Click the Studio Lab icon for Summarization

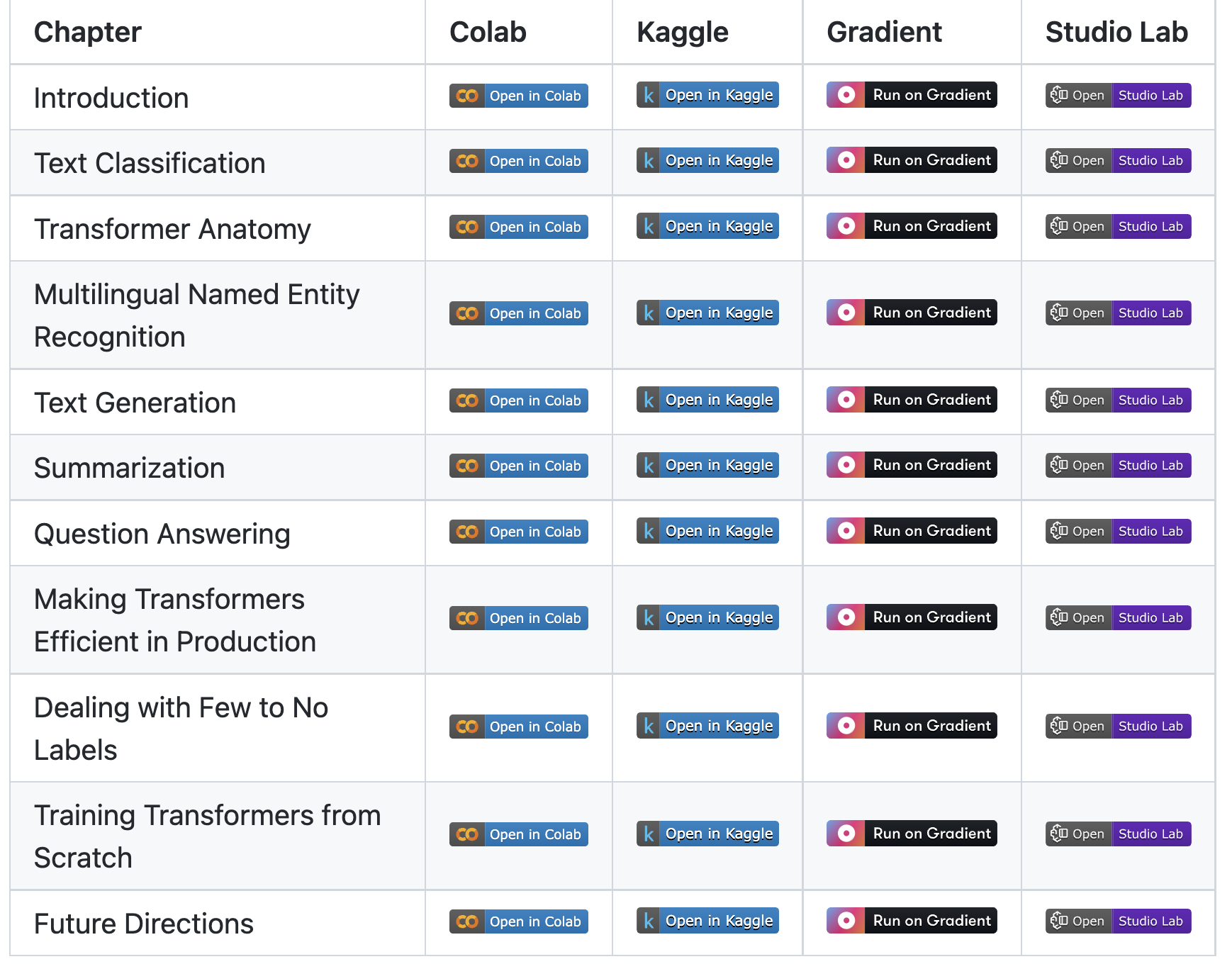(x=1060, y=465)
